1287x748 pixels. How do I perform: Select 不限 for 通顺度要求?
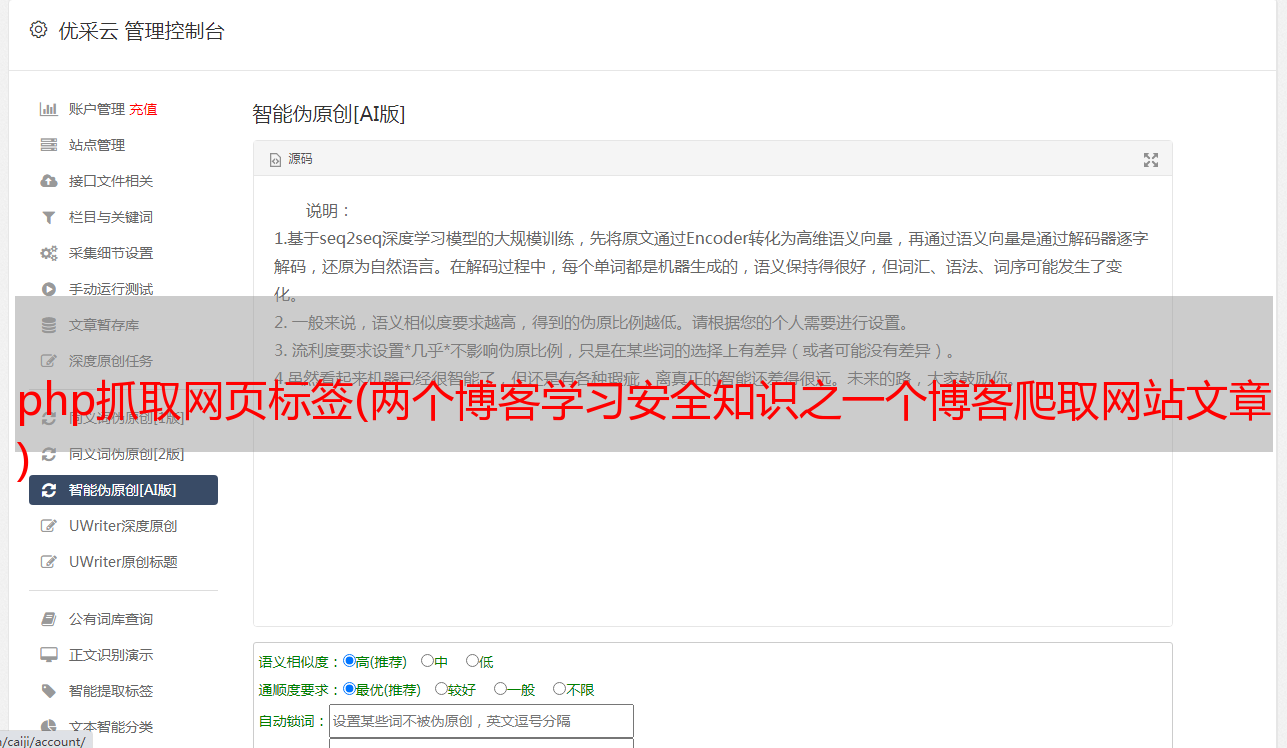pyautogui.click(x=559, y=689)
